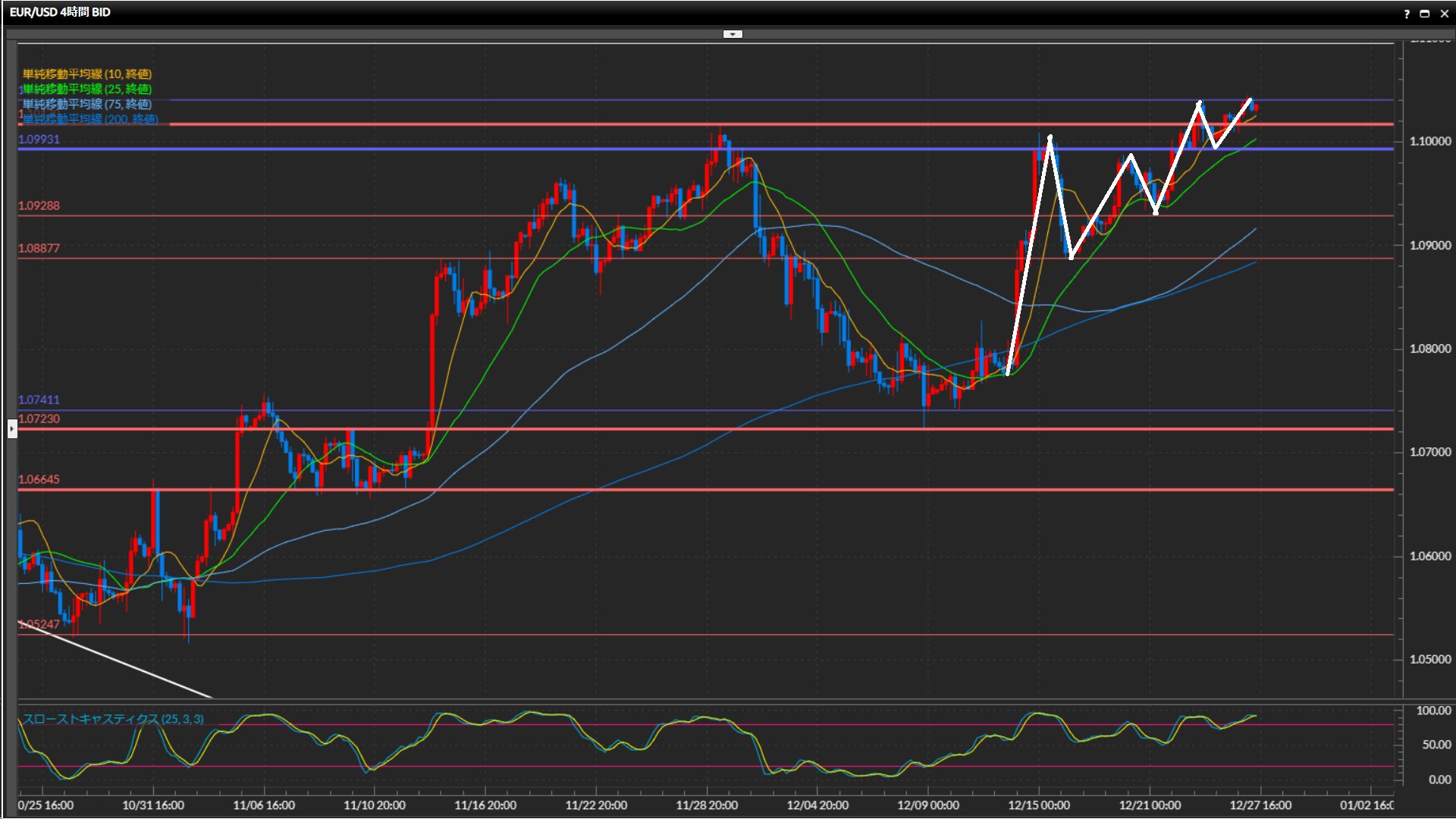This screenshot has height=819, width=1456.
Task: Click the help question mark icon
Action: (x=1407, y=14)
